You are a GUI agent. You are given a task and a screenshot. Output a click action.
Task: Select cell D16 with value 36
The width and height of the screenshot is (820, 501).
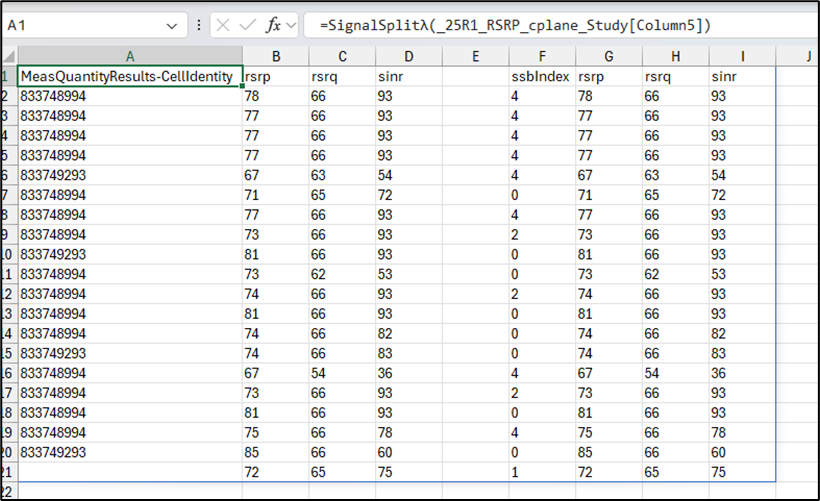pos(409,373)
